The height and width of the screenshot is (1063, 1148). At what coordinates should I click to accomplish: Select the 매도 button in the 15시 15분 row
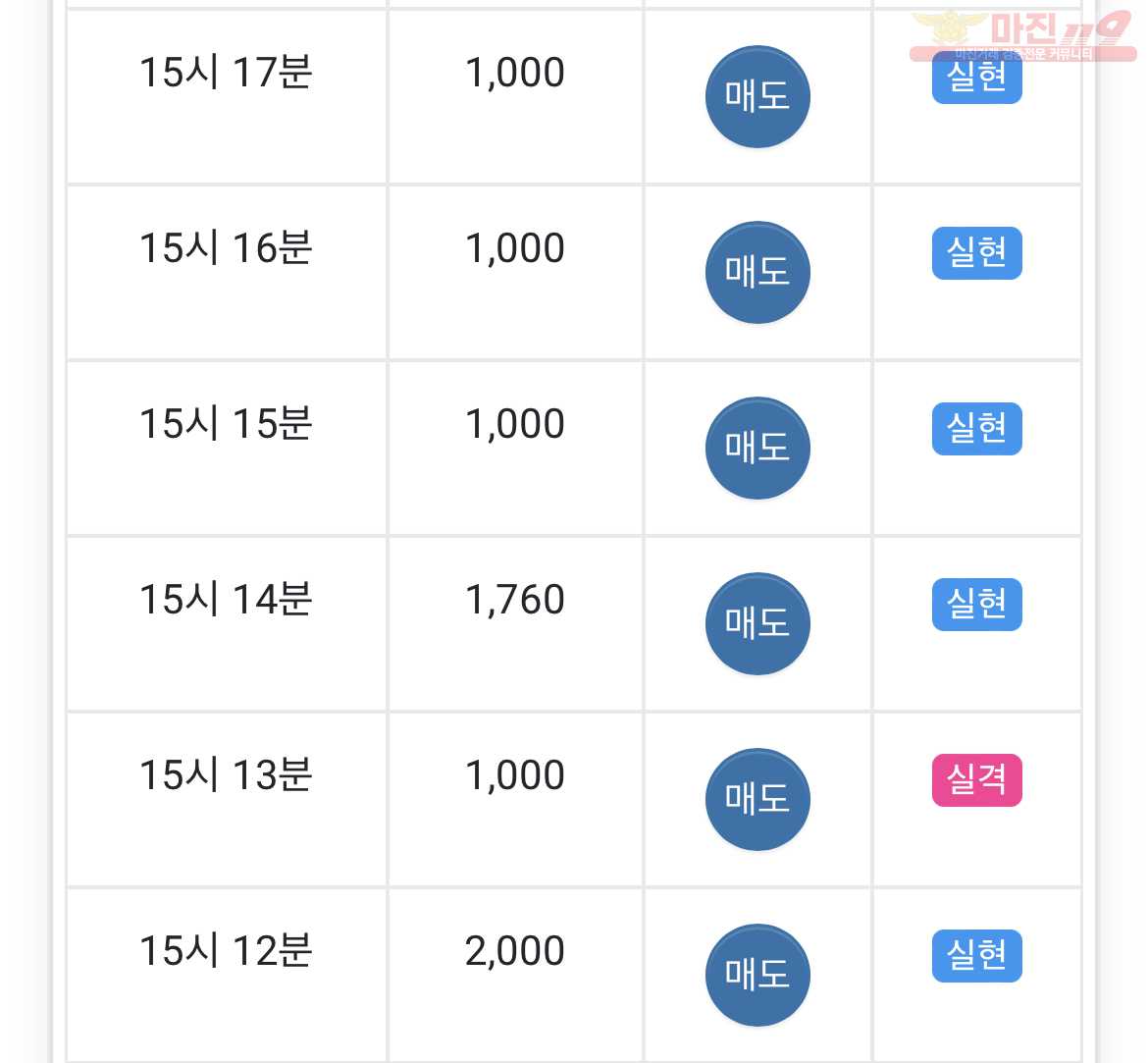tap(757, 449)
